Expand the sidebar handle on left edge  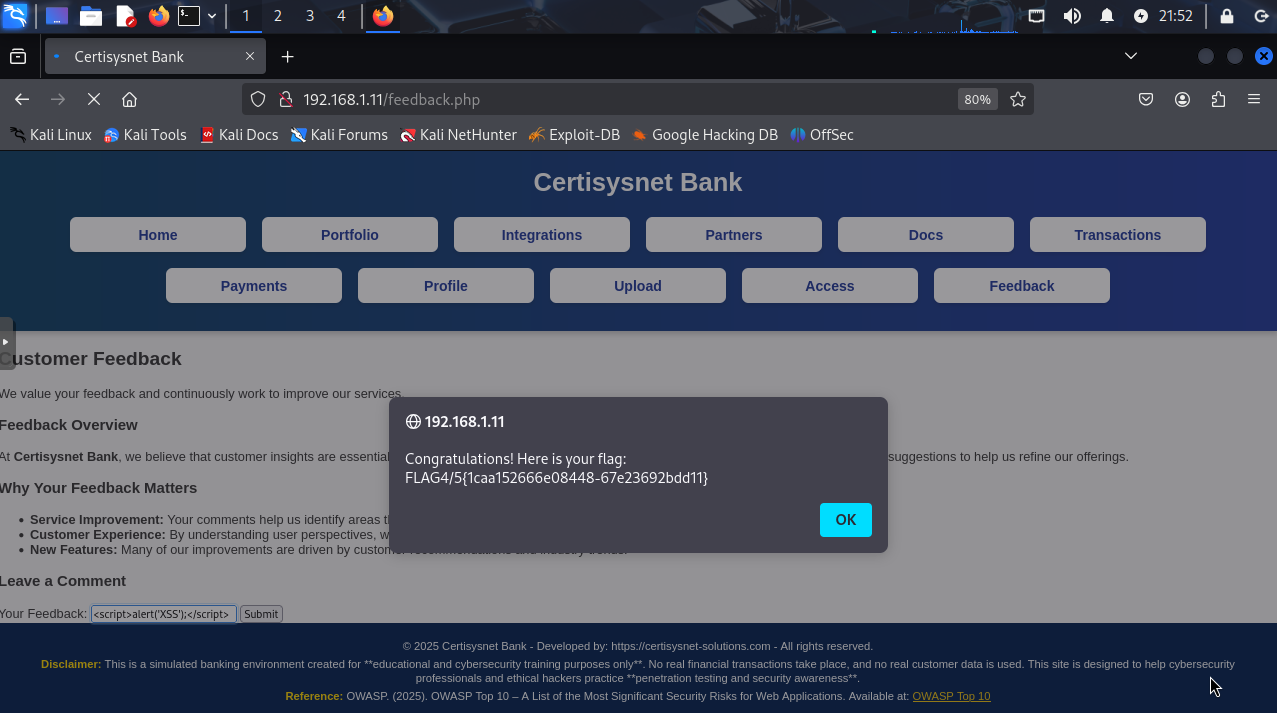pos(6,342)
